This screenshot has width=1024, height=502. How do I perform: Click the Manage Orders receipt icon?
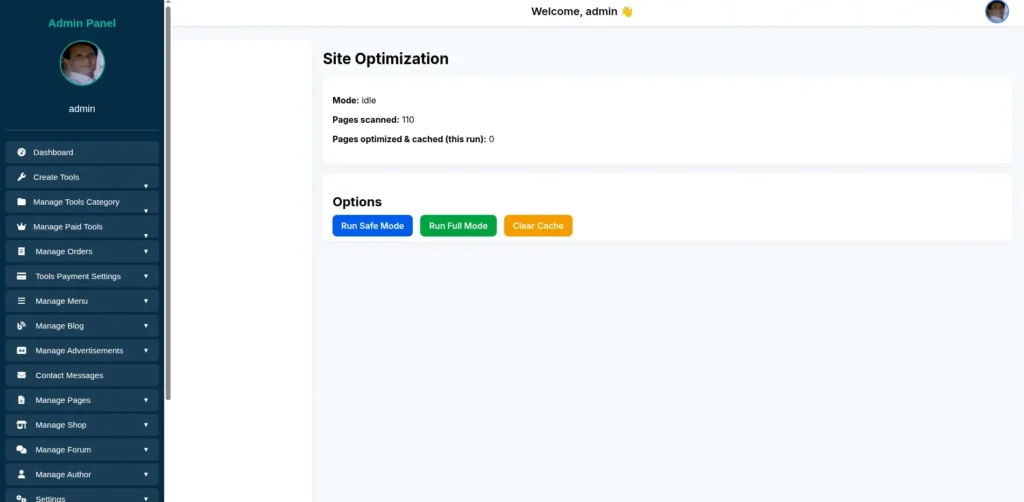22,251
